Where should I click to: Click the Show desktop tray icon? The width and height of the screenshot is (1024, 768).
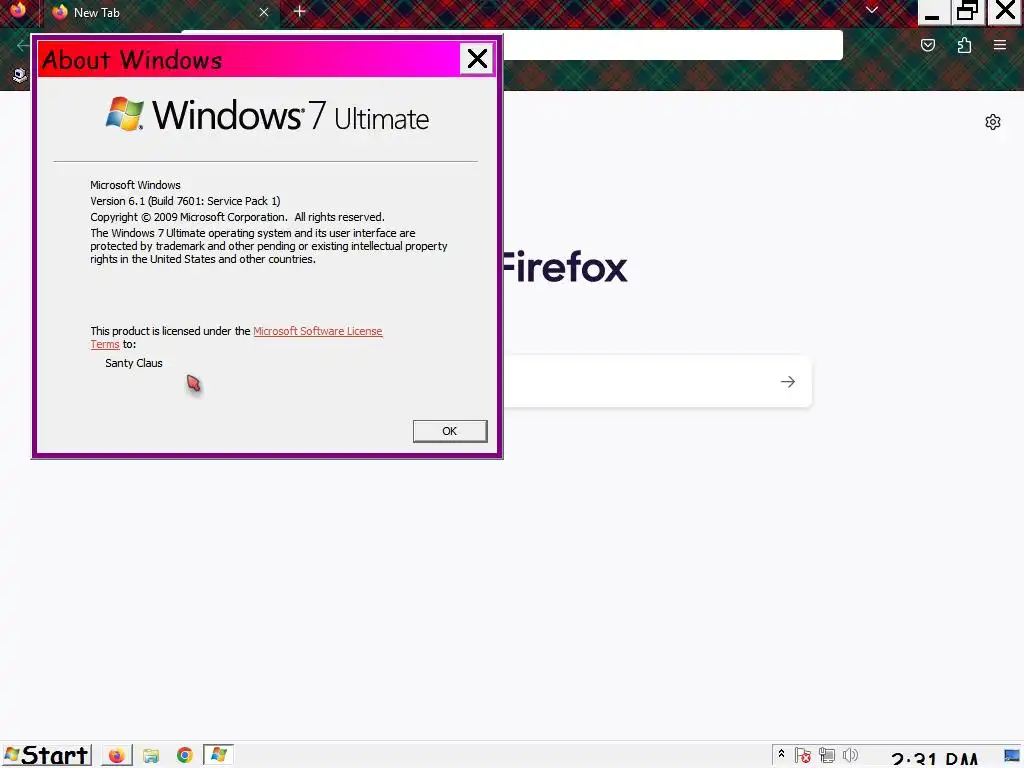click(1012, 756)
